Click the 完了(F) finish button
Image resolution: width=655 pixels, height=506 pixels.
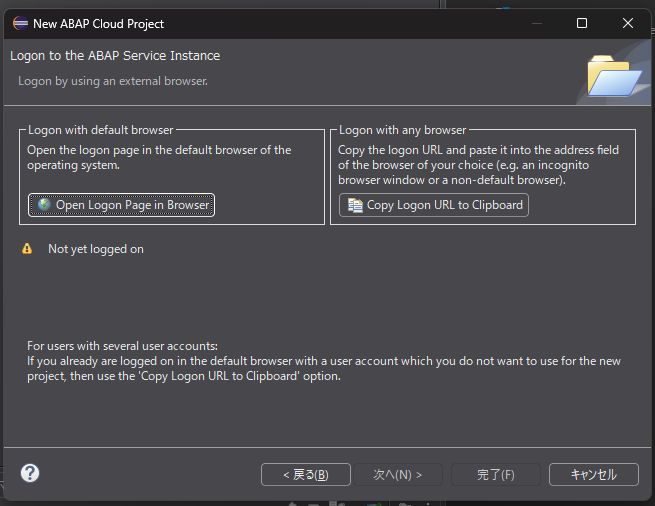click(x=495, y=474)
